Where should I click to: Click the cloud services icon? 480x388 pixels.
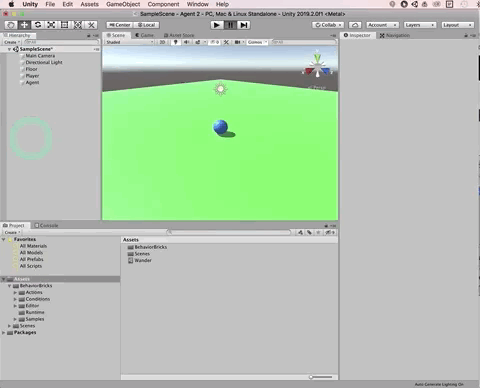point(355,25)
